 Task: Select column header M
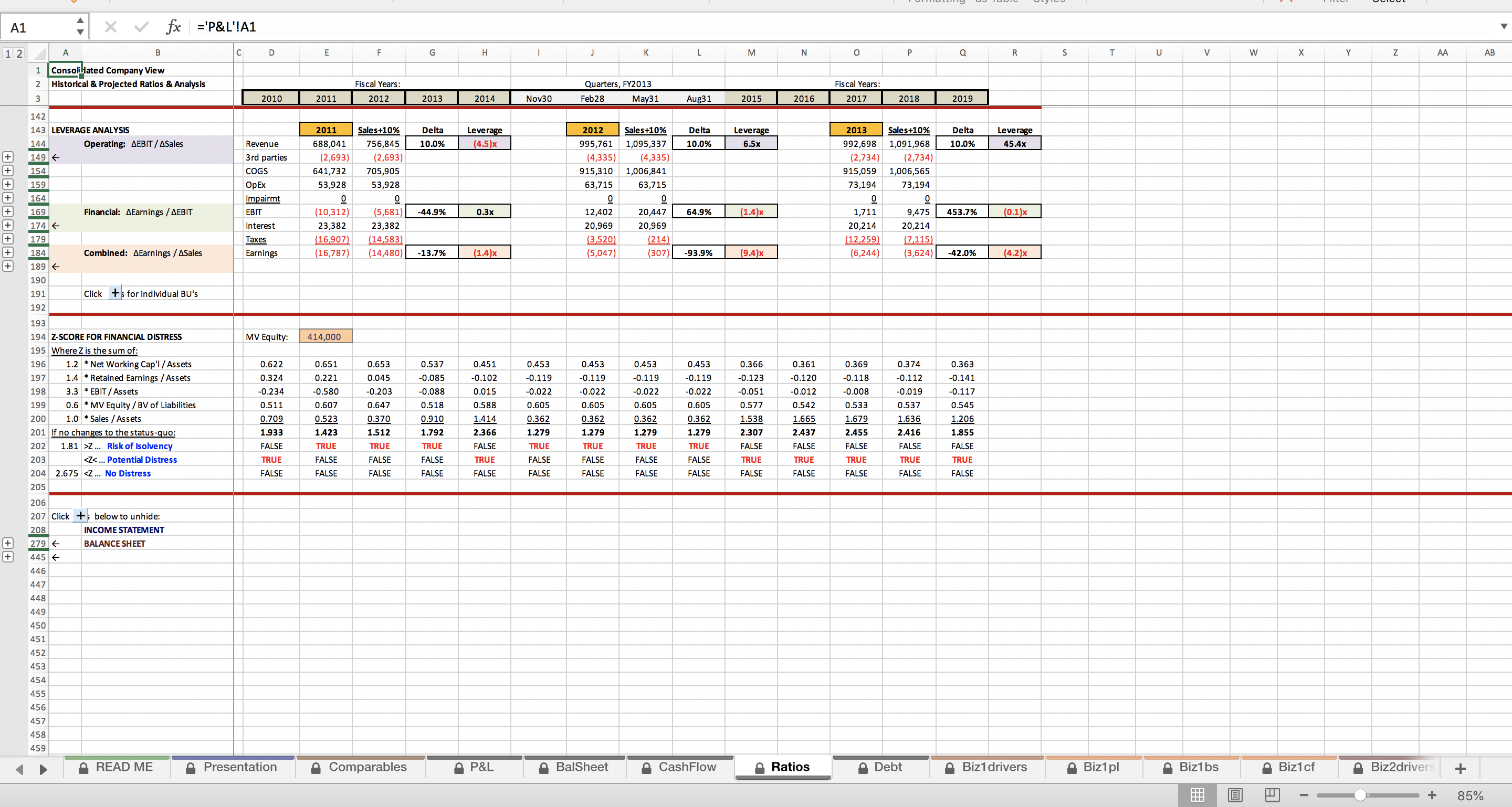pos(751,53)
